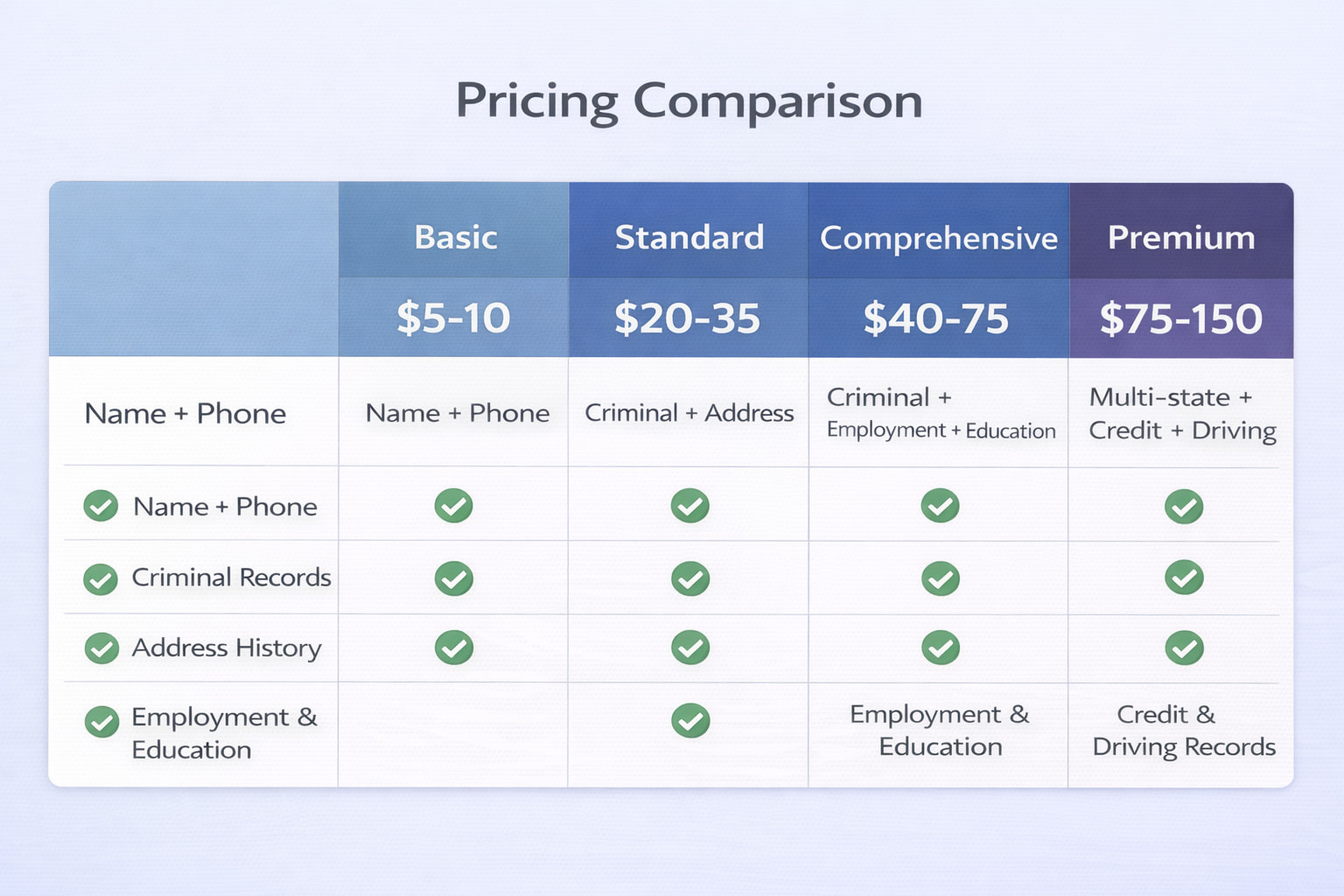Click the $5-10 price swatch
This screenshot has width=1344, height=896.
(x=453, y=318)
